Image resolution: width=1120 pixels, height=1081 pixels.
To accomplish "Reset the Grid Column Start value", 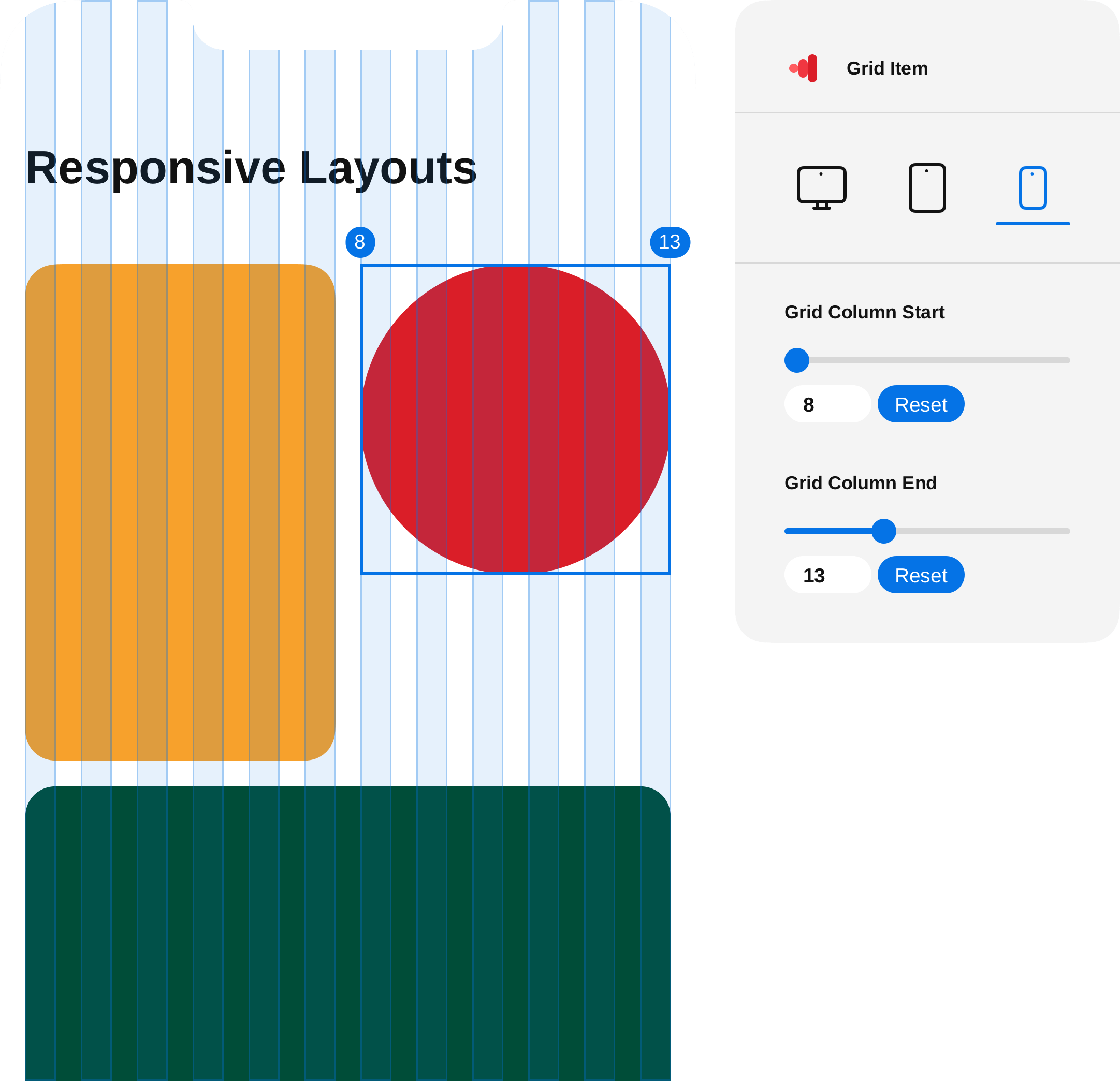I will coord(921,404).
